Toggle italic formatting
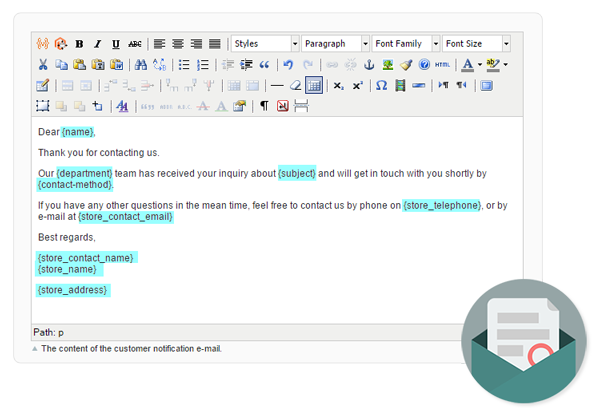This screenshot has width=600, height=415. pos(98,44)
